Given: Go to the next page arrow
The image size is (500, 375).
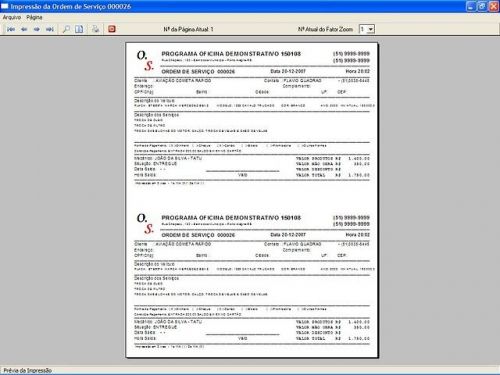Looking at the screenshot, I should click(x=37, y=29).
